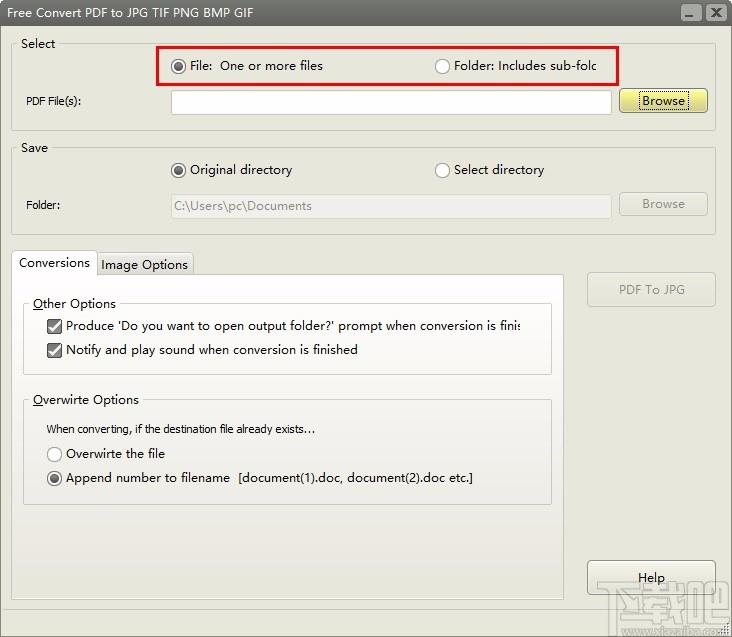Click the 'Other Options' group heading
This screenshot has height=637, width=732.
pos(74,304)
